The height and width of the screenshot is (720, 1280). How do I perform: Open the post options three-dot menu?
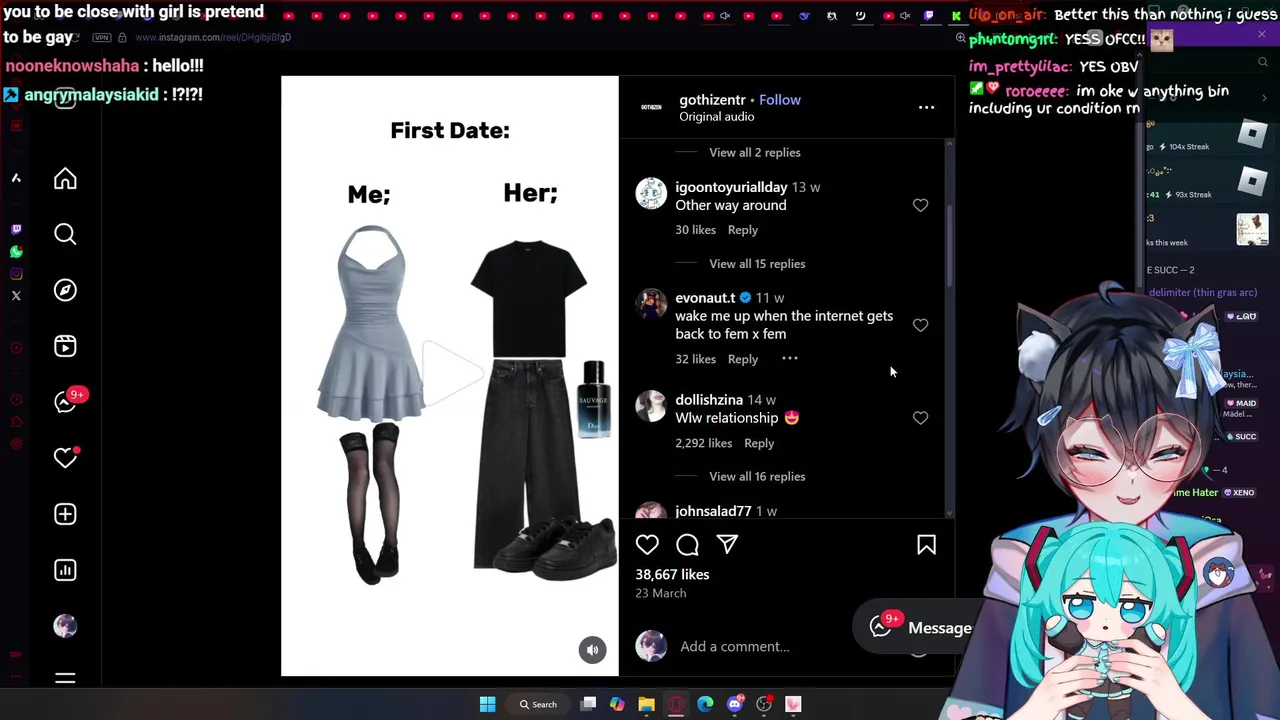(x=926, y=107)
